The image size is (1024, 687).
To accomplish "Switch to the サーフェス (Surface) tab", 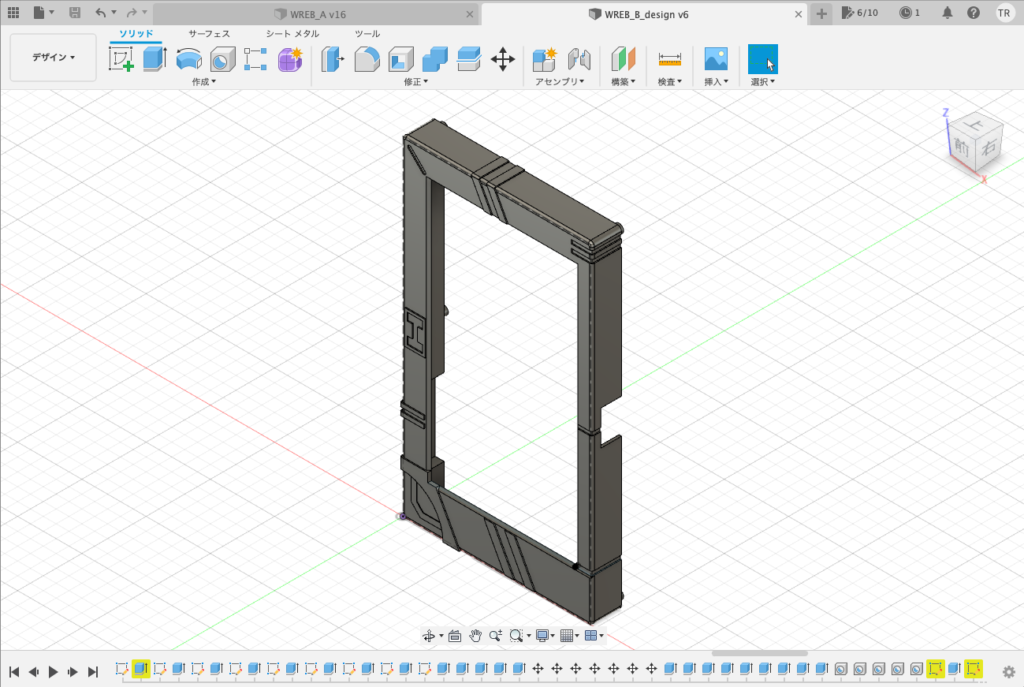I will (209, 34).
